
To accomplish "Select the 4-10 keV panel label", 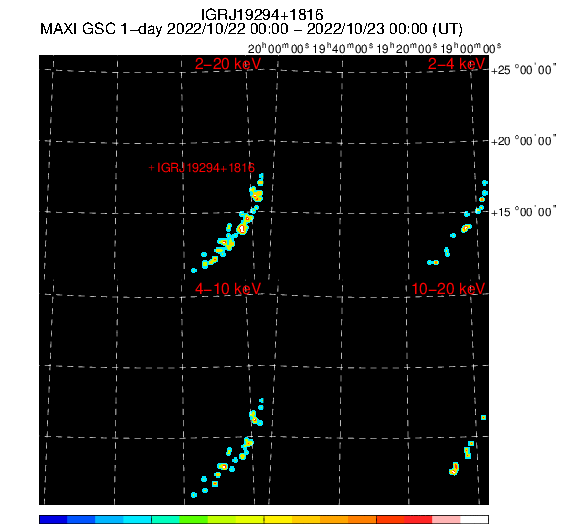I will [x=228, y=289].
